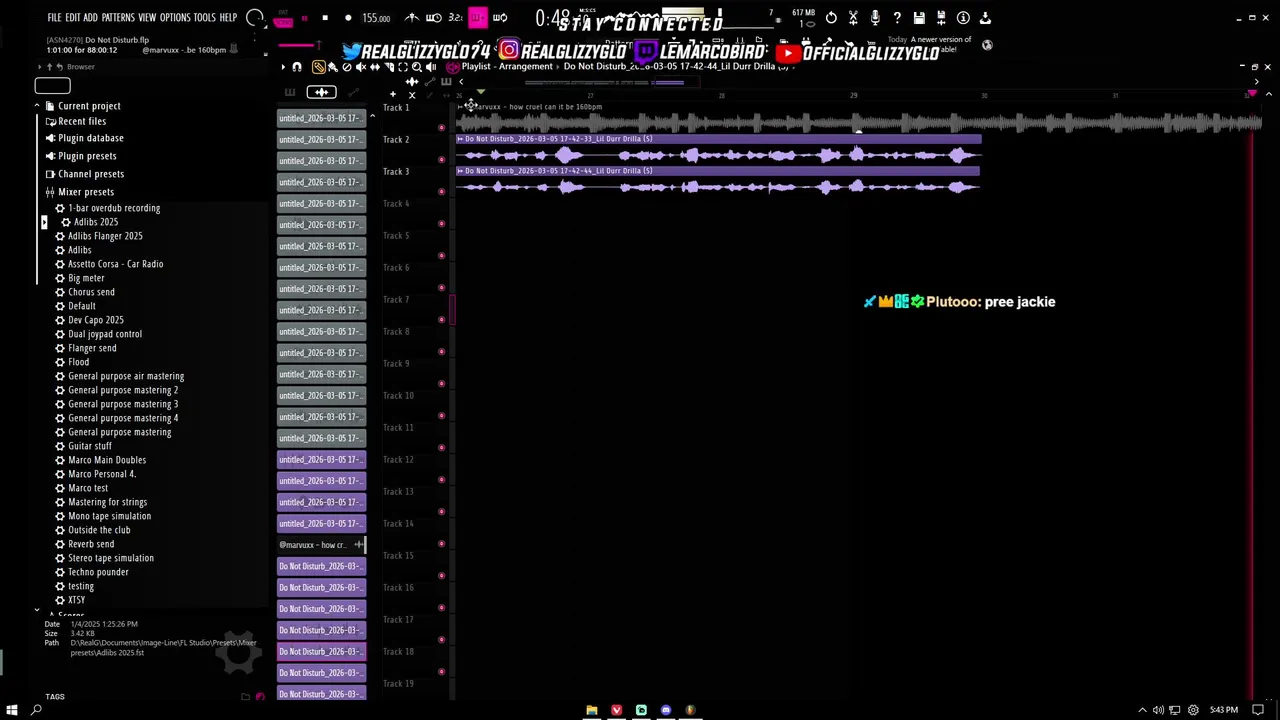Image resolution: width=1280 pixels, height=720 pixels.
Task: Select the Mute tool with speaker-x icon
Action: 361,67
